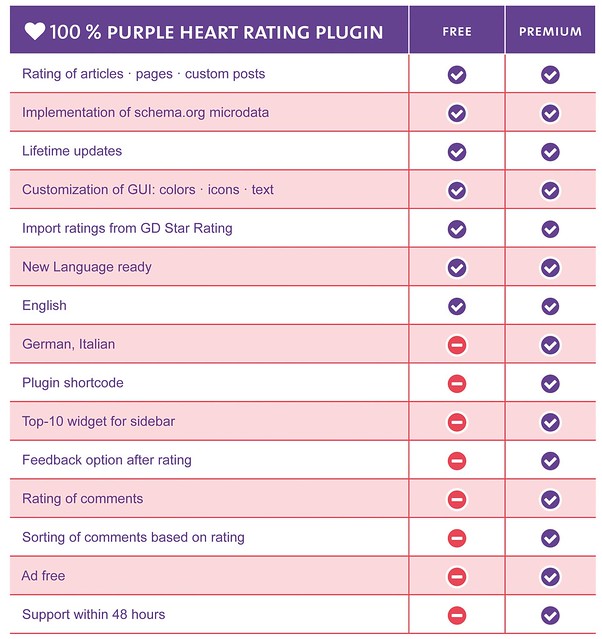
Task: Click the '100 % Purple Heart Rating Plugin' title
Action: point(216,32)
